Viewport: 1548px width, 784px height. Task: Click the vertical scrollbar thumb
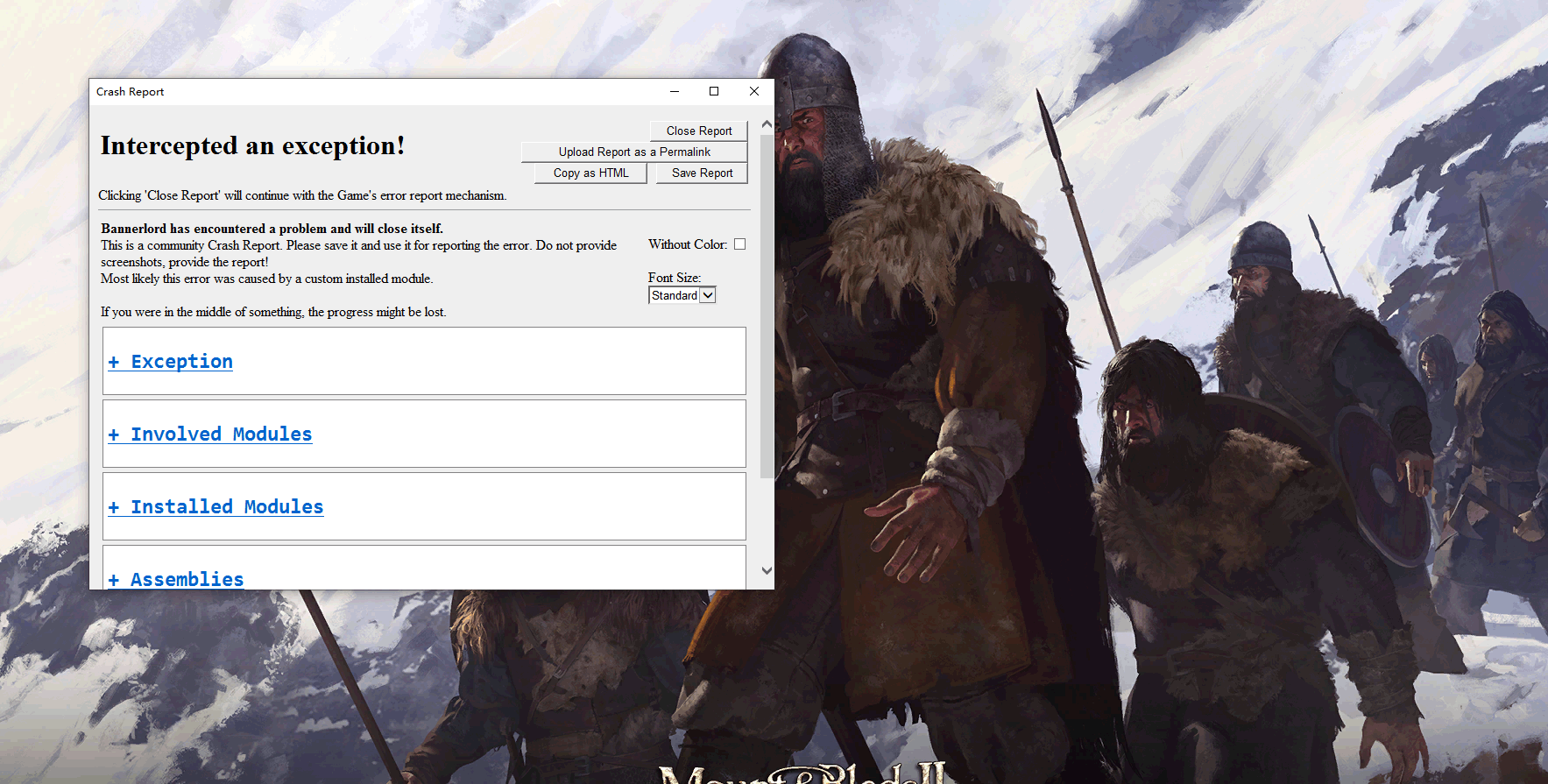coord(767,306)
